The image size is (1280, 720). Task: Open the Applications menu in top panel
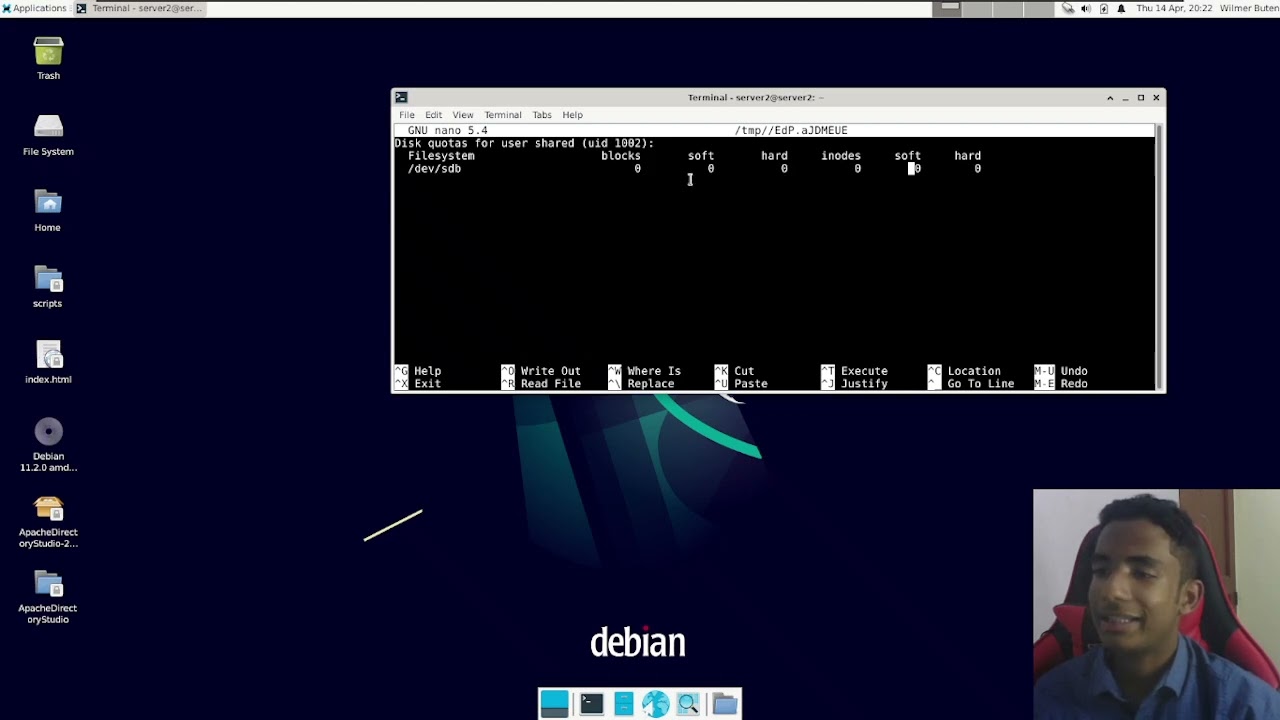34,8
